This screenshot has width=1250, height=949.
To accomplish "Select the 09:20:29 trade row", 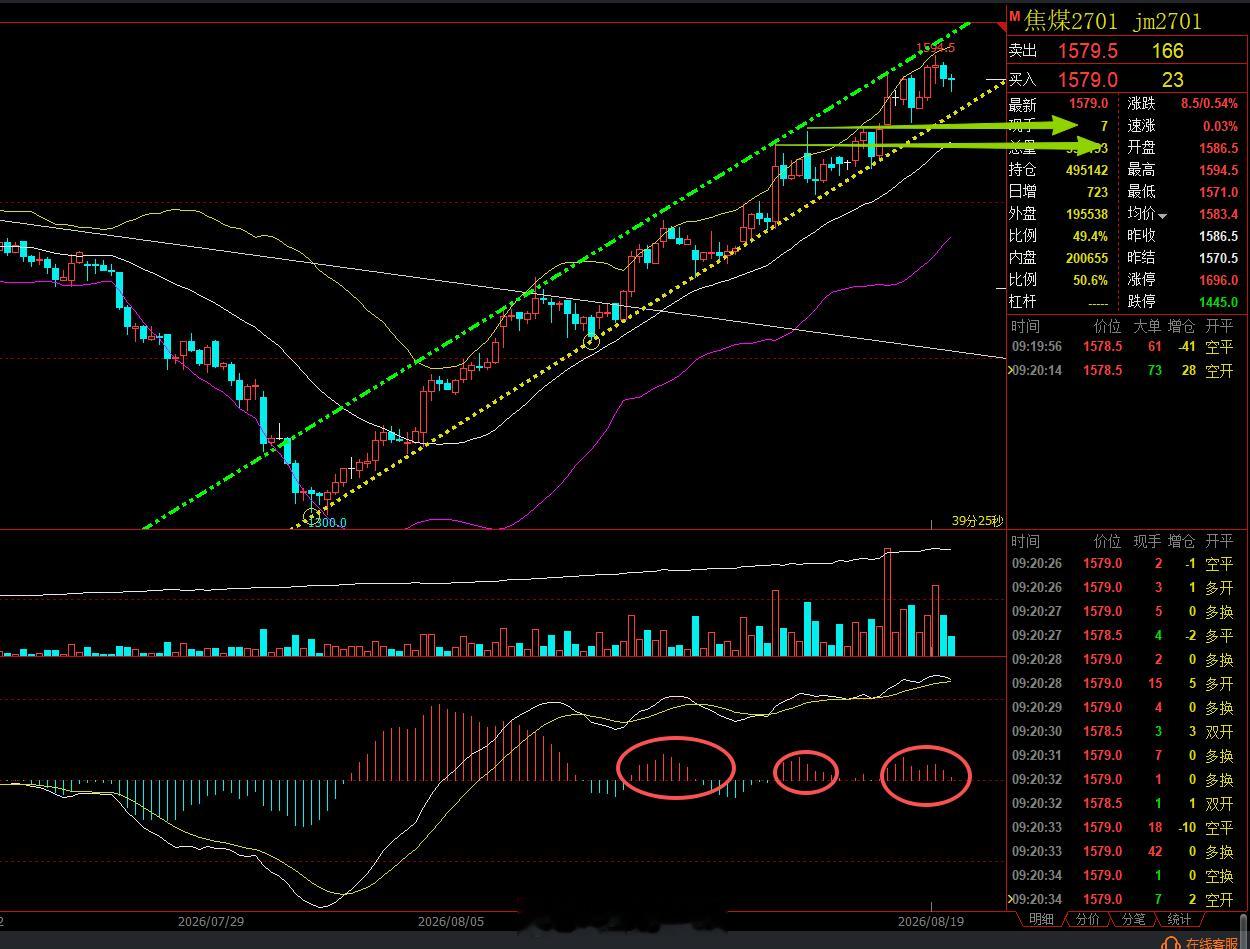I will pyautogui.click(x=1126, y=708).
